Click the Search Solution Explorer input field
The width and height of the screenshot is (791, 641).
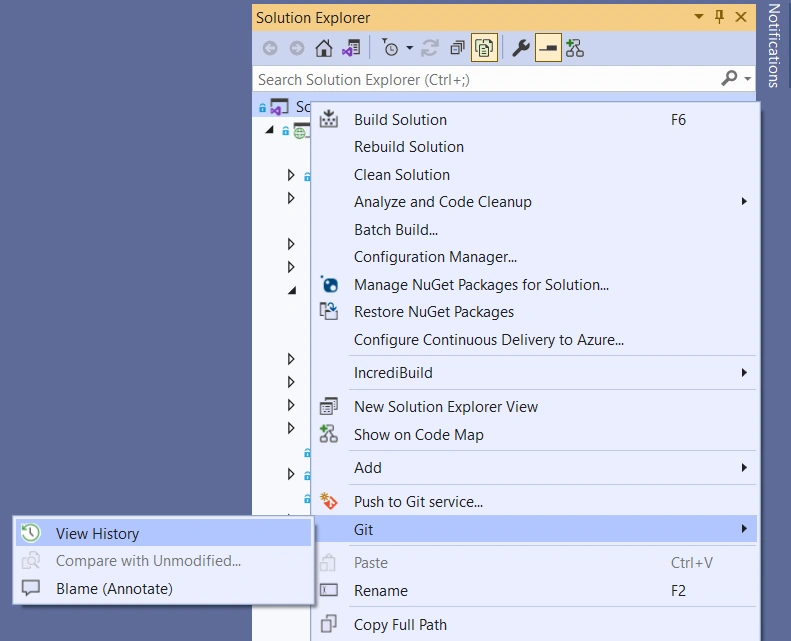487,79
